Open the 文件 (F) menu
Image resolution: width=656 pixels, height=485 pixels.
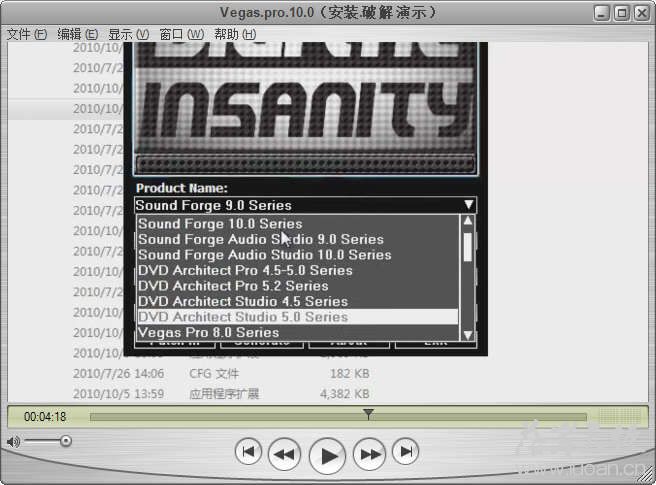coord(27,34)
